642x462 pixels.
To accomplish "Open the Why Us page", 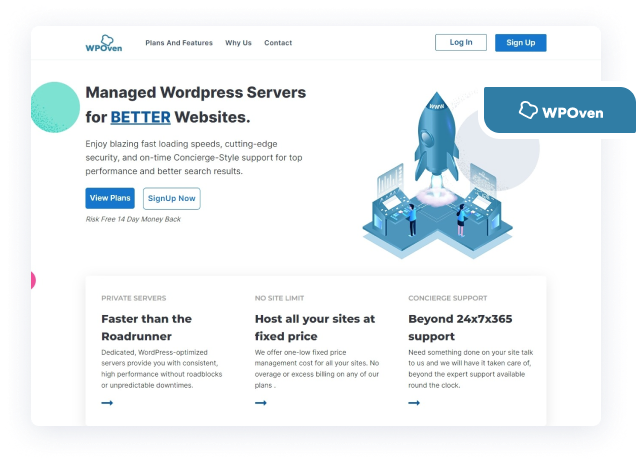I will click(x=238, y=43).
